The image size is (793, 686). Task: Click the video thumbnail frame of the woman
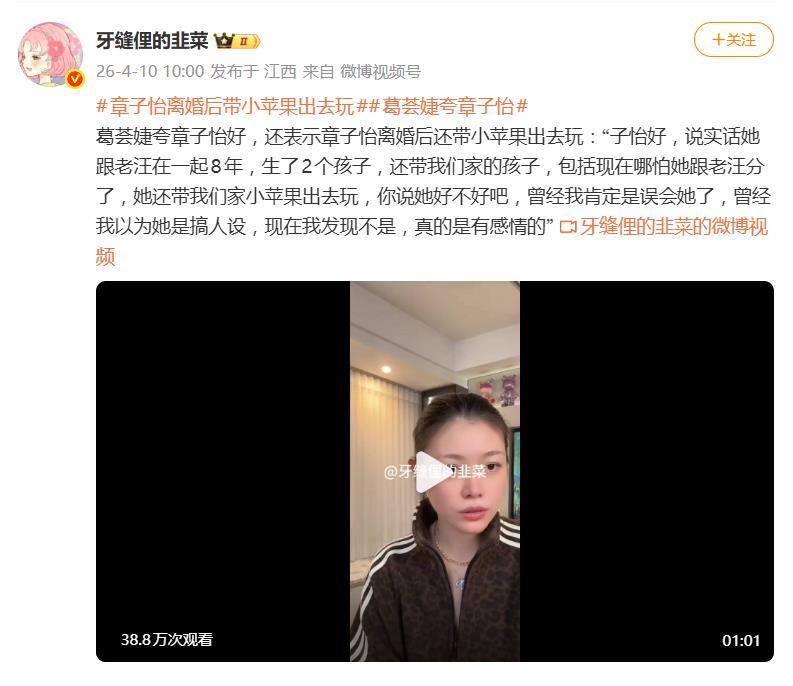[435, 471]
